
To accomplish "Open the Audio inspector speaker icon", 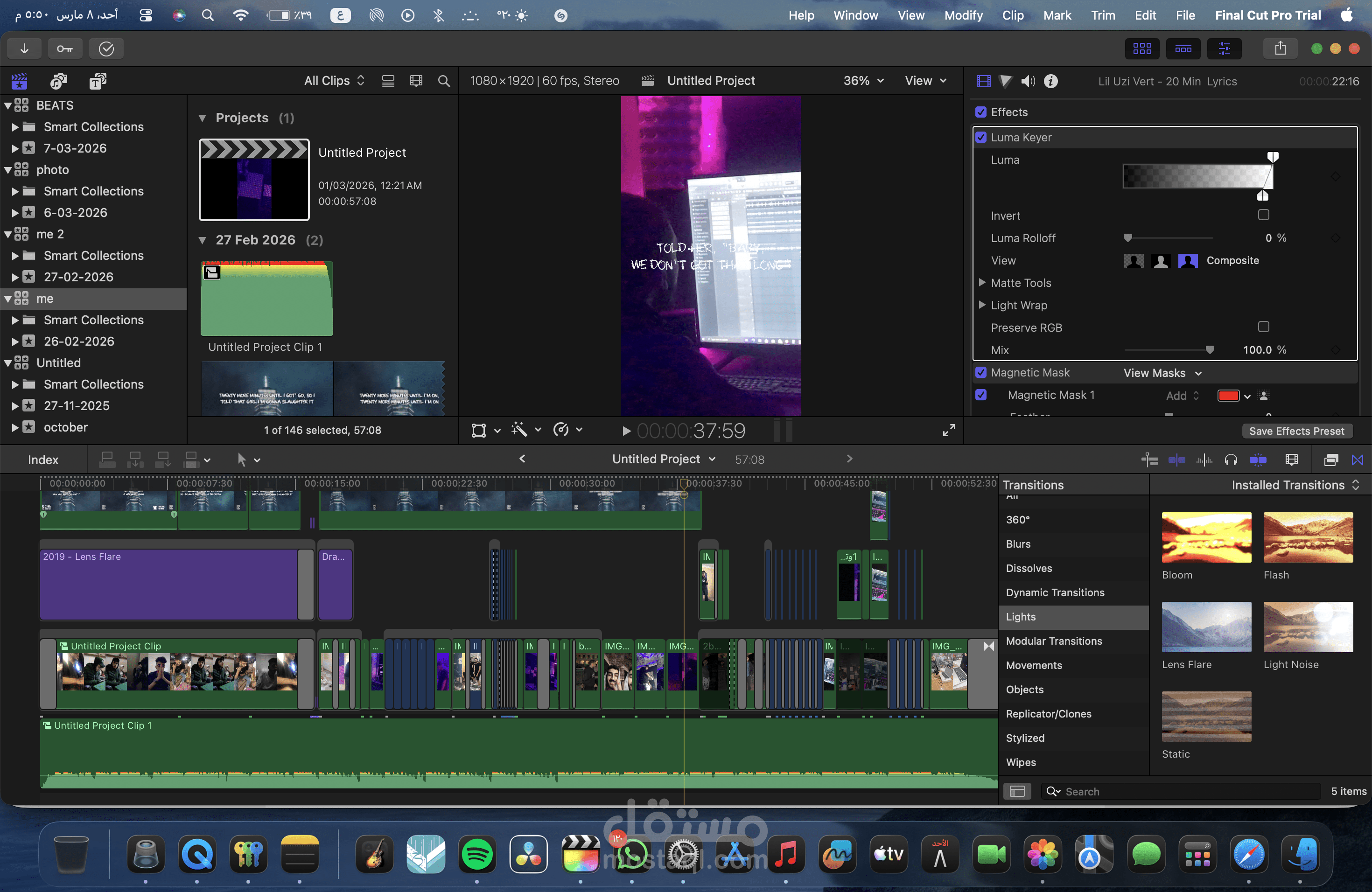I will click(x=1027, y=81).
